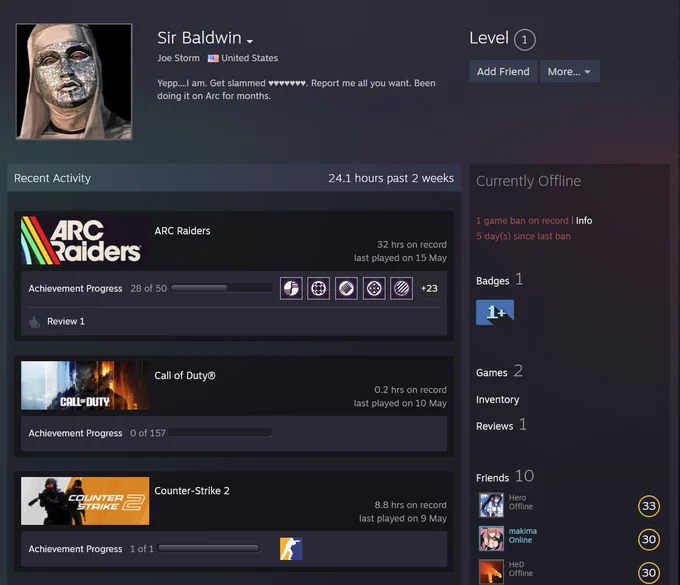This screenshot has height=585, width=680.
Task: Open the first ARC Raiders achievement icon
Action: pyautogui.click(x=291, y=288)
